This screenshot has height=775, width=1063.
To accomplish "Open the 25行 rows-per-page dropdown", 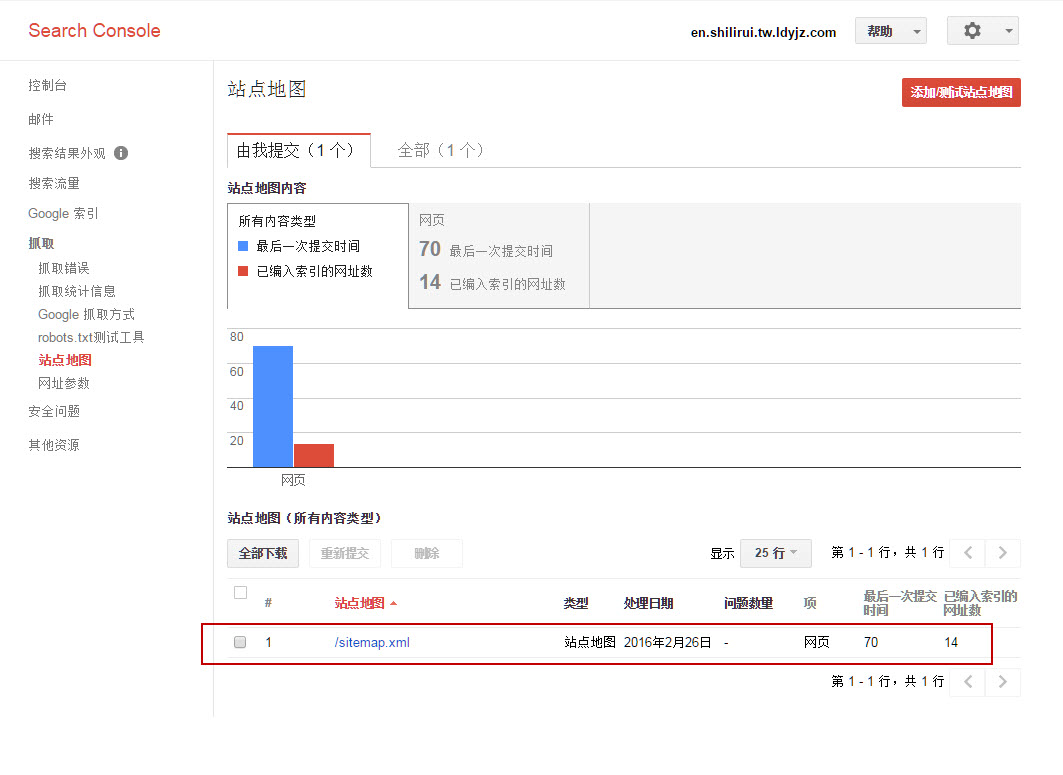I will point(775,553).
